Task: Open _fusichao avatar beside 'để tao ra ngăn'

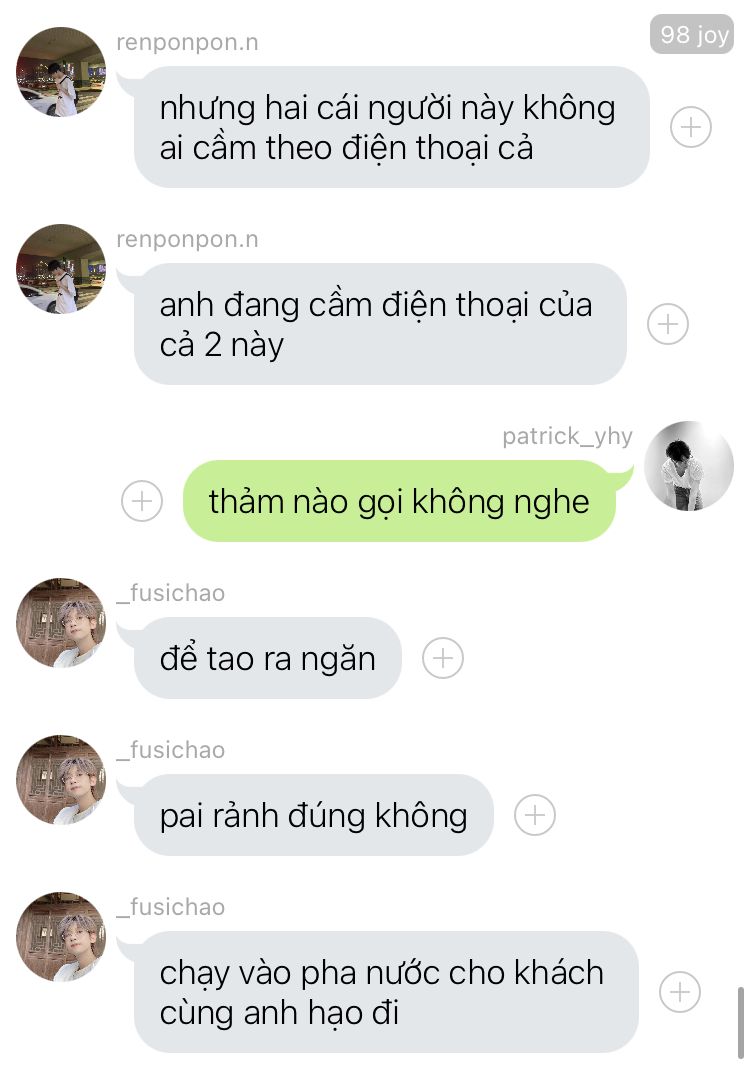Action: 61,623
